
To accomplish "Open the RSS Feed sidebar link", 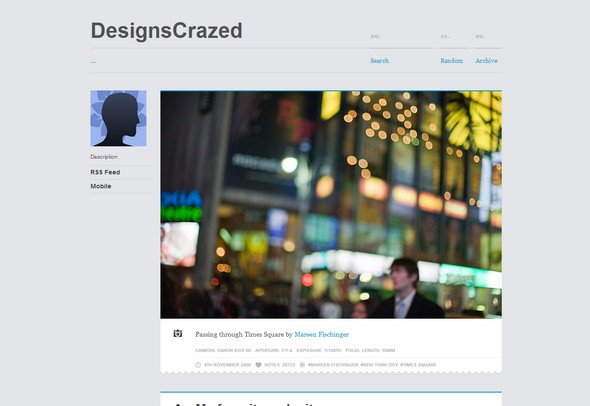I will point(105,172).
